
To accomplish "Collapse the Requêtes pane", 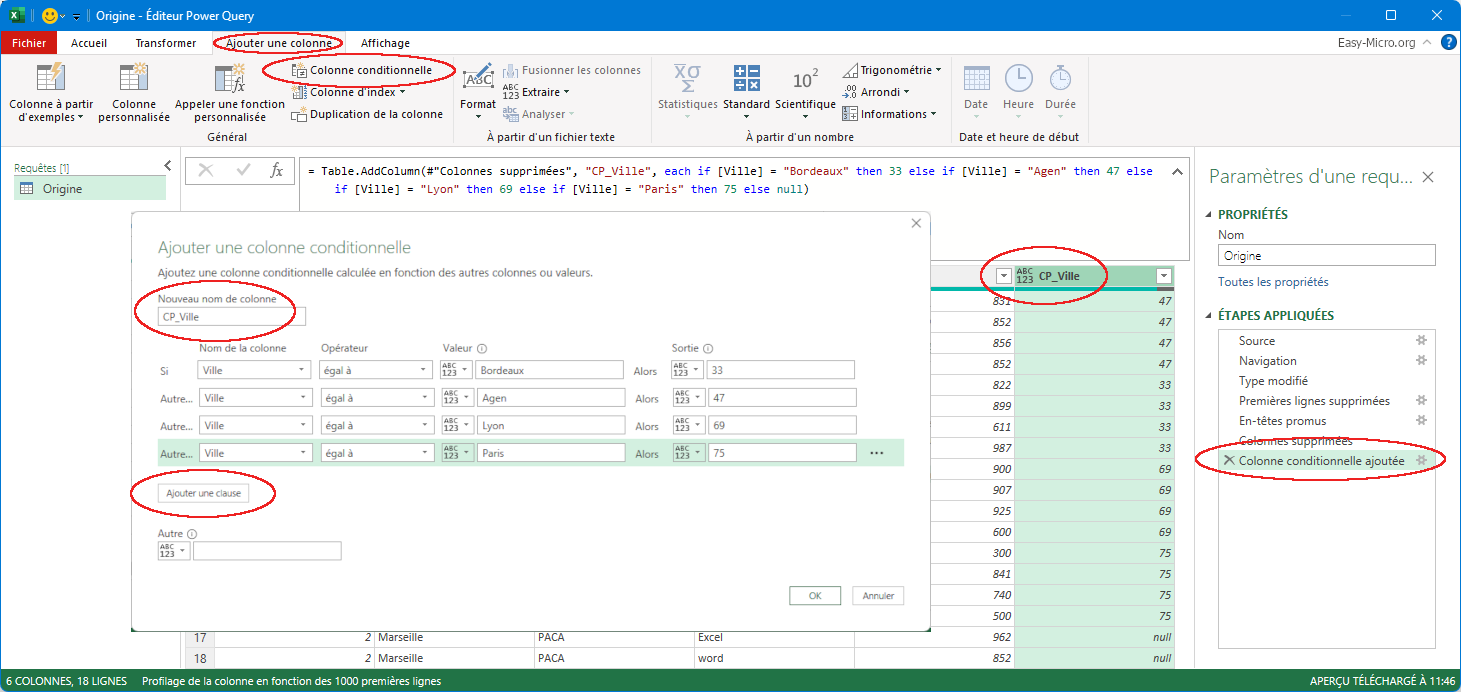I will click(167, 166).
